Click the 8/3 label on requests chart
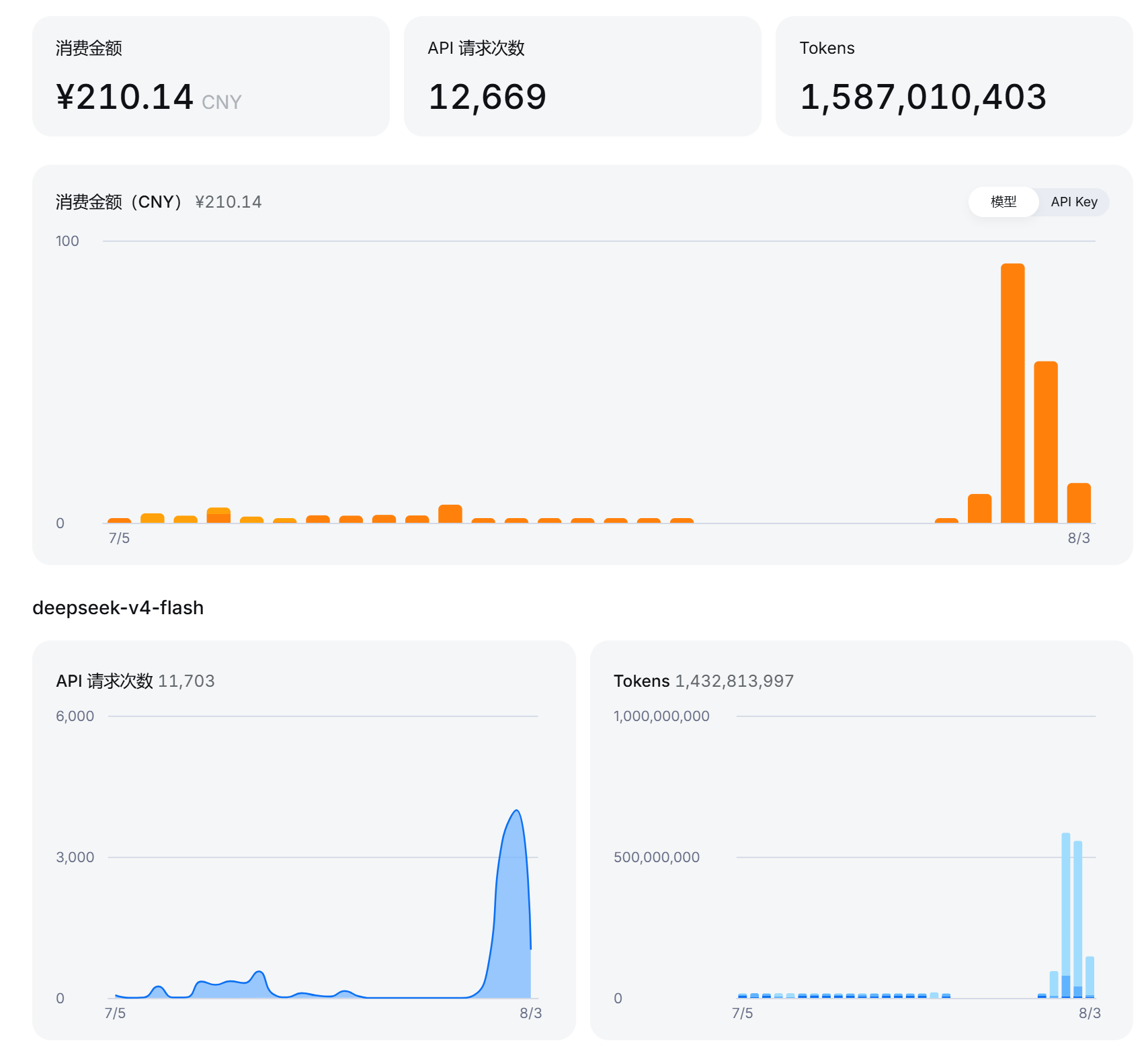The height and width of the screenshot is (1051, 1148). pos(530,1013)
